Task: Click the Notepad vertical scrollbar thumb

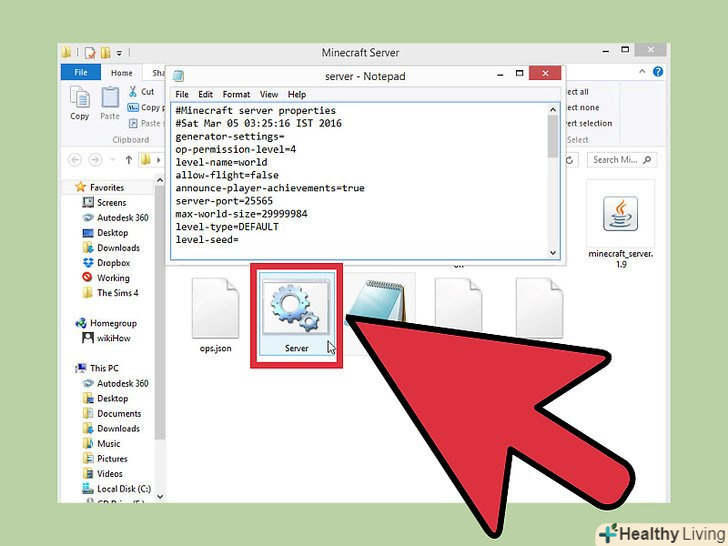Action: 552,136
